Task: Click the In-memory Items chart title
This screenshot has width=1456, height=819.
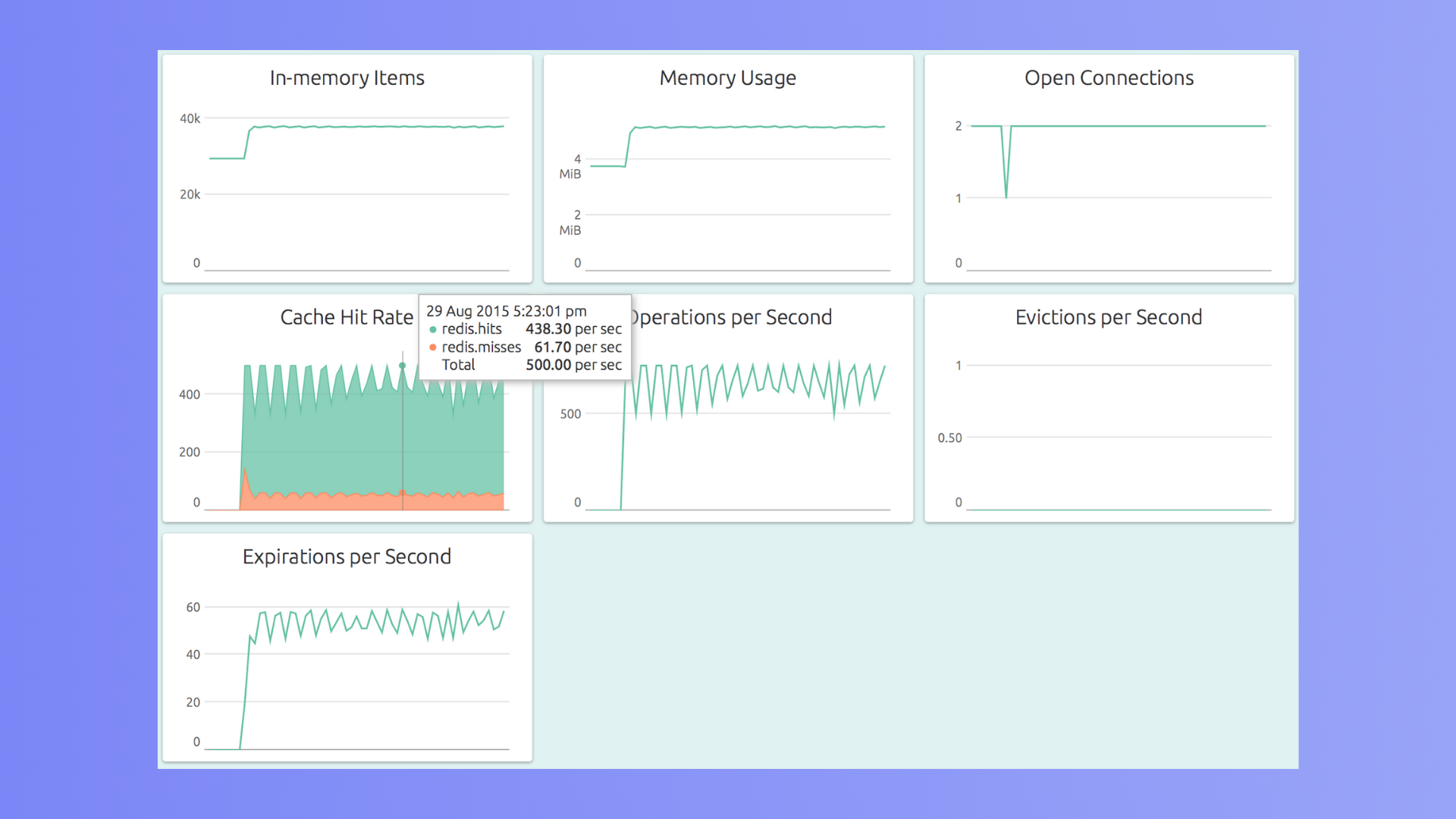Action: point(347,78)
